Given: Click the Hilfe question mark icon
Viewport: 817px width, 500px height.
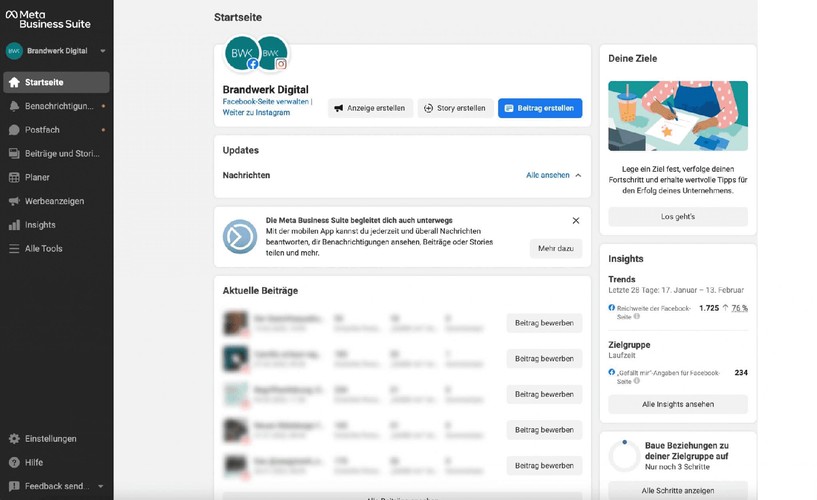Looking at the screenshot, I should click(14, 462).
